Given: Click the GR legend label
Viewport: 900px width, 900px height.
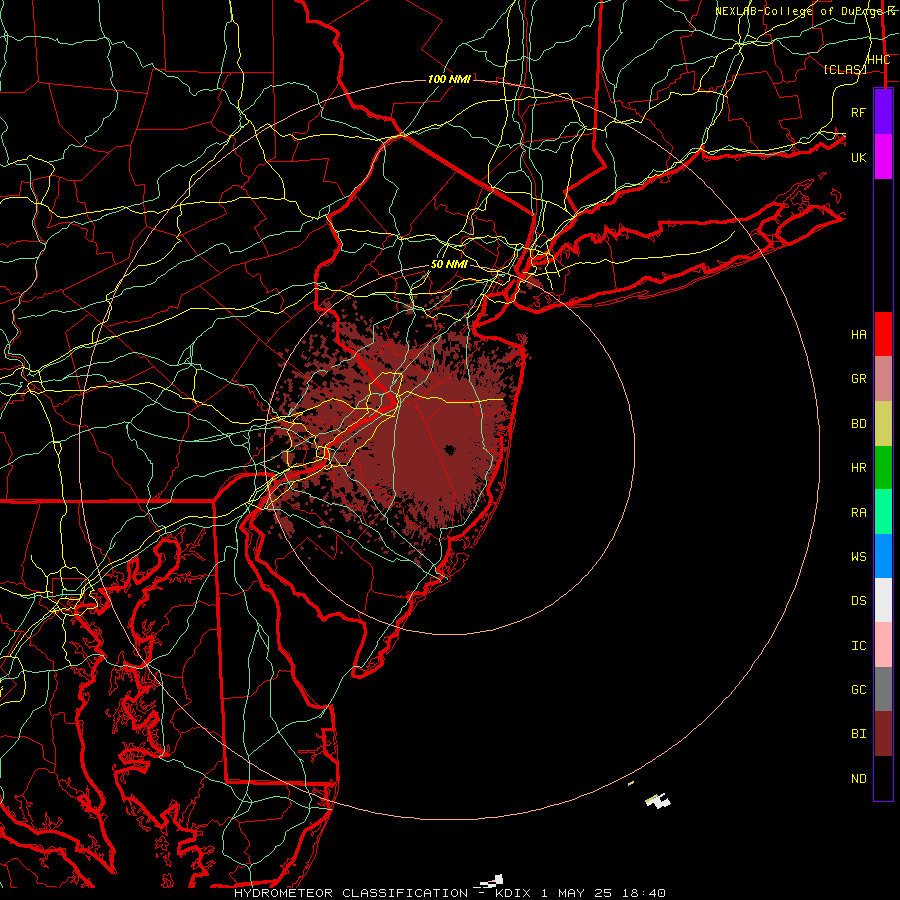Looking at the screenshot, I should click(858, 379).
